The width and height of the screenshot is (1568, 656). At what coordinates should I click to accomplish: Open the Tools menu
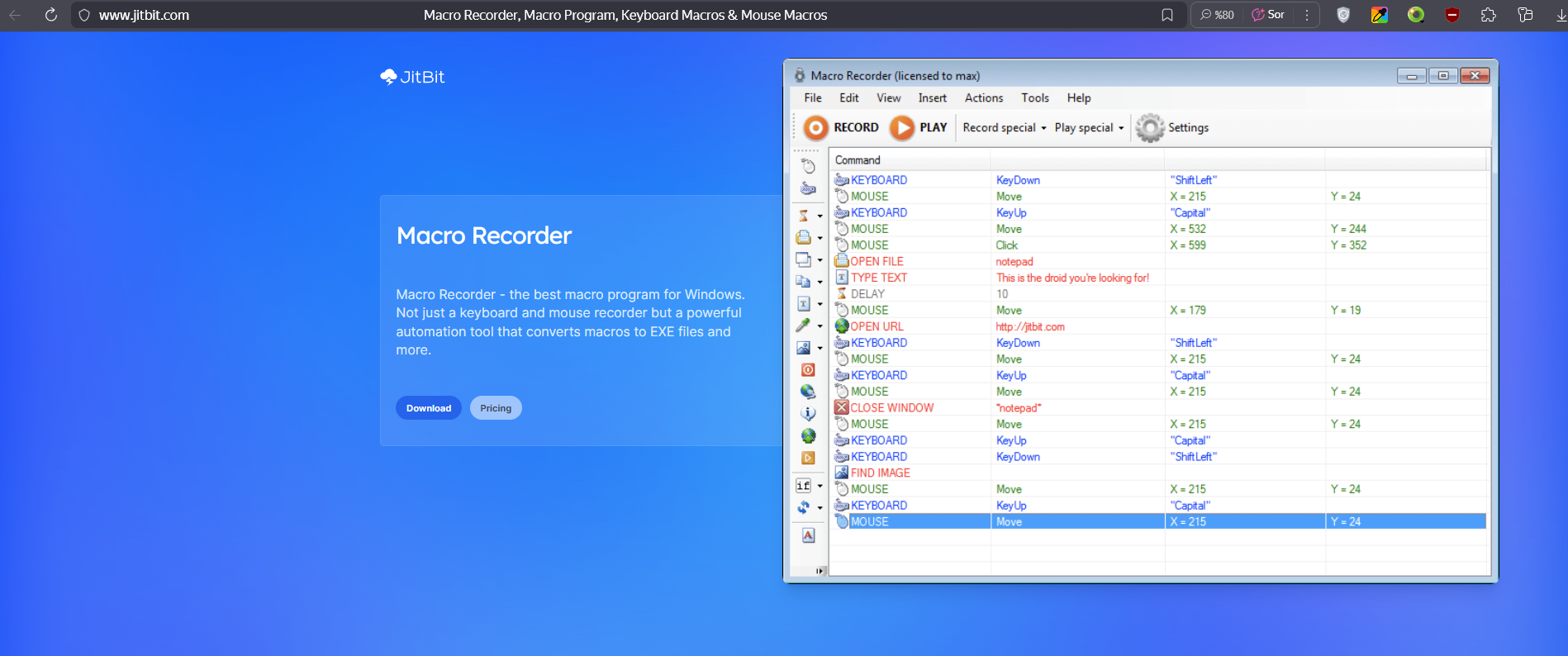click(1035, 97)
